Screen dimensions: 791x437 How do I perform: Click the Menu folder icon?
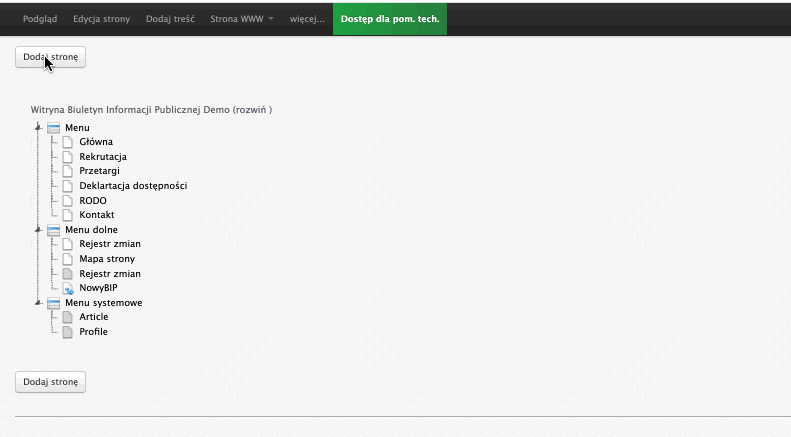pyautogui.click(x=53, y=128)
